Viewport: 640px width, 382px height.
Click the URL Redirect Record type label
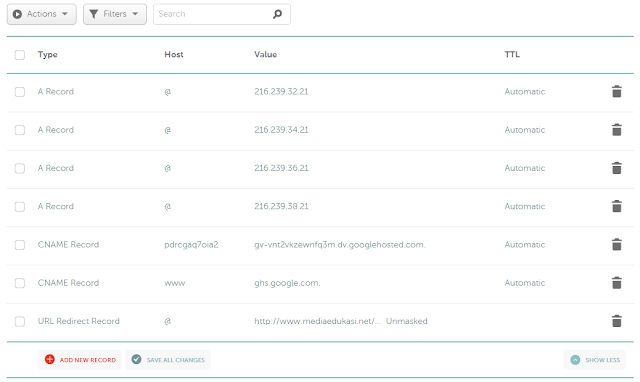(x=79, y=321)
